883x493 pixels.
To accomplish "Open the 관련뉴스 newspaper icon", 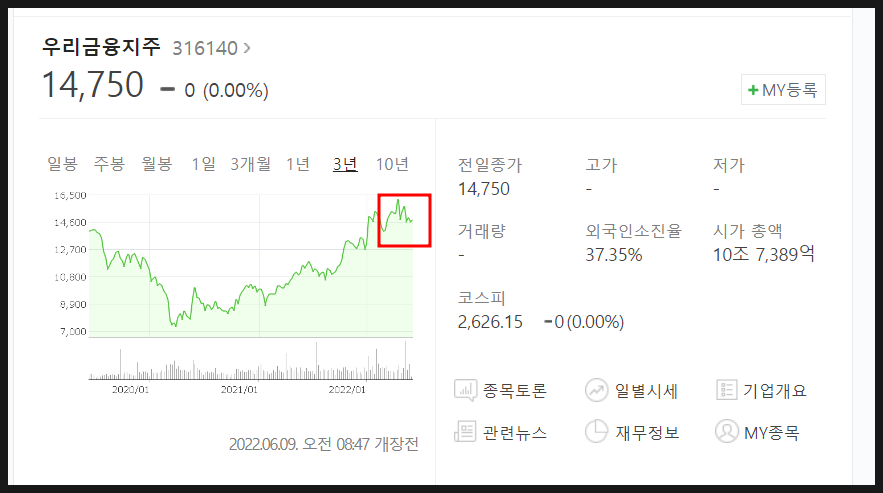I will point(465,432).
